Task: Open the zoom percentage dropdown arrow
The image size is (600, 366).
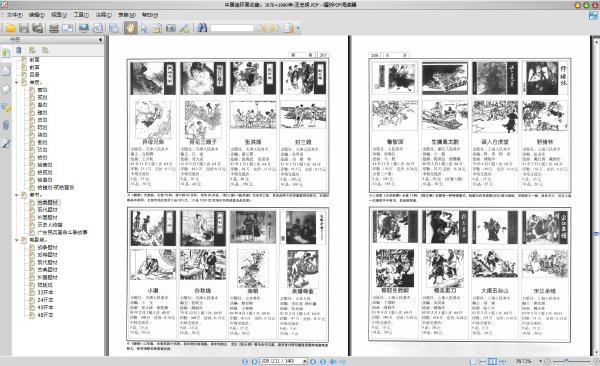Action: [540, 361]
